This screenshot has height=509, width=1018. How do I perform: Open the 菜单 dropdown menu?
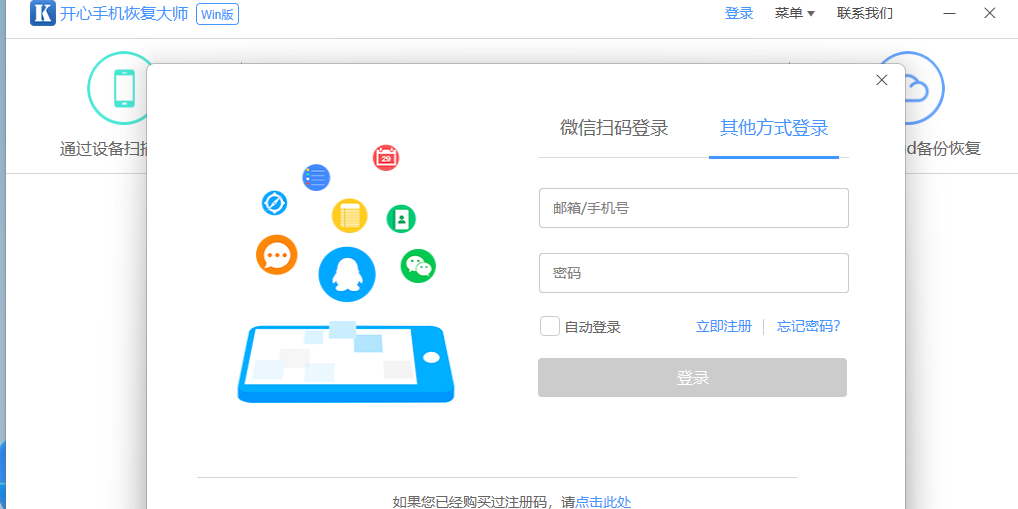click(794, 14)
